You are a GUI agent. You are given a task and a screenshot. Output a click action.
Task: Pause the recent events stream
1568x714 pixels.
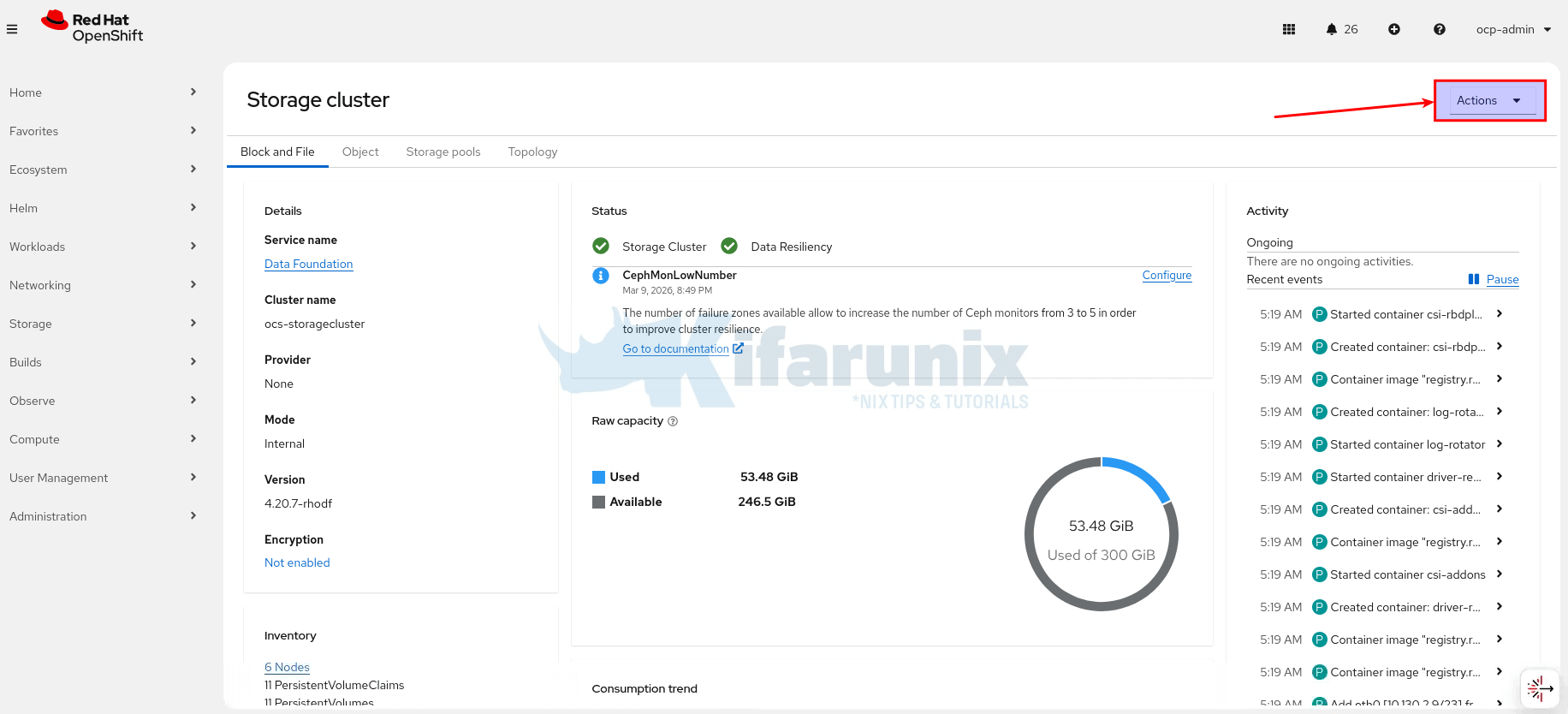[x=1502, y=279]
